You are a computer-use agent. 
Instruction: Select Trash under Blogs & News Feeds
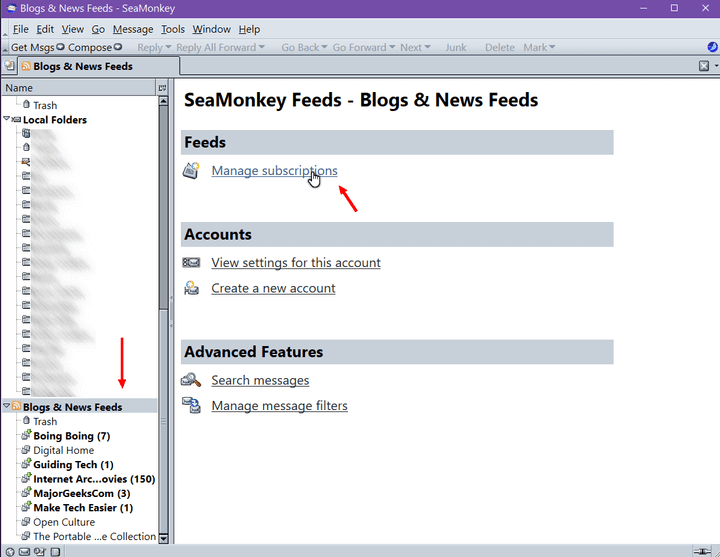45,421
